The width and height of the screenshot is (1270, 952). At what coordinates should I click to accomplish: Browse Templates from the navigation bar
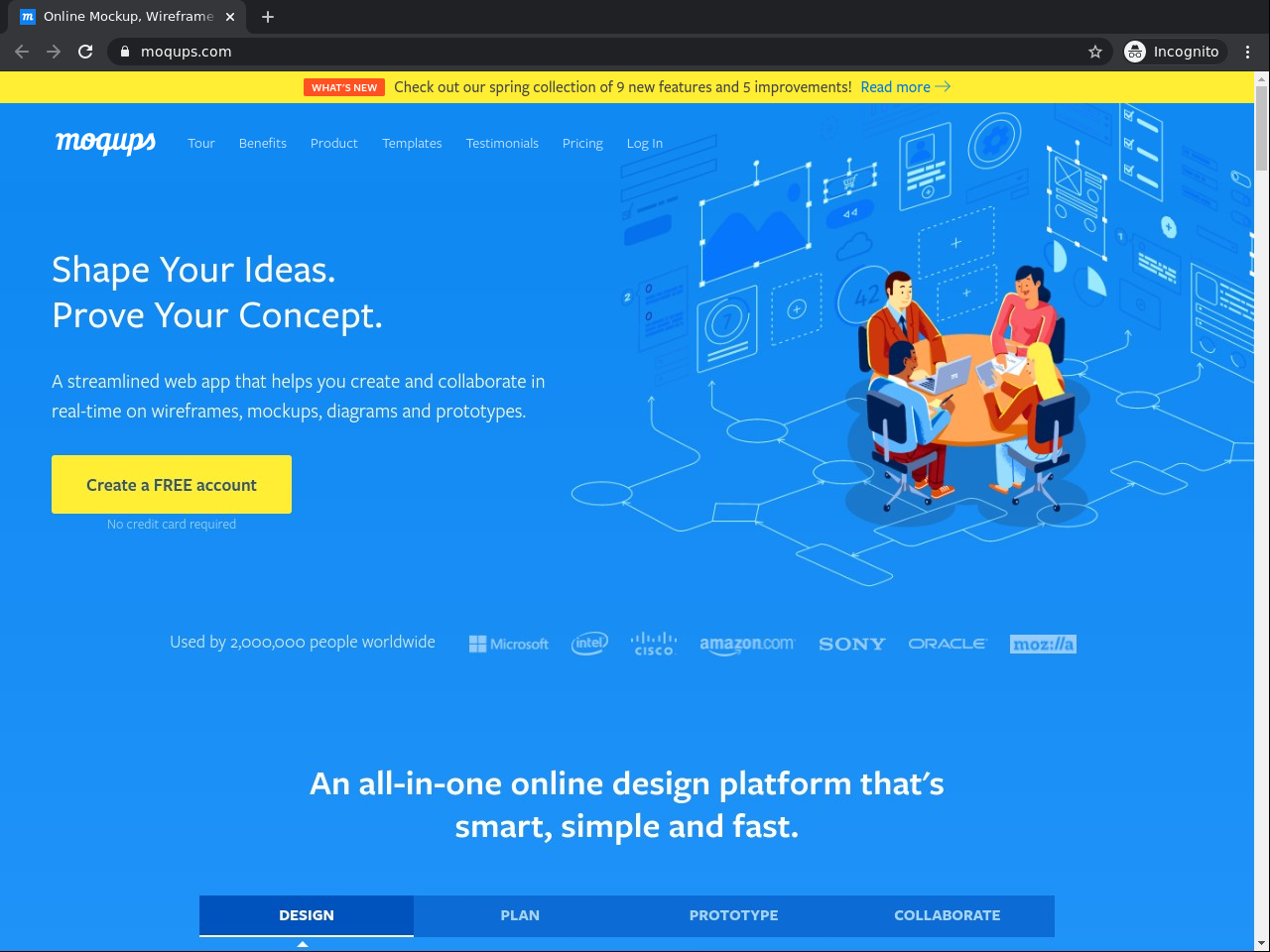click(x=413, y=143)
